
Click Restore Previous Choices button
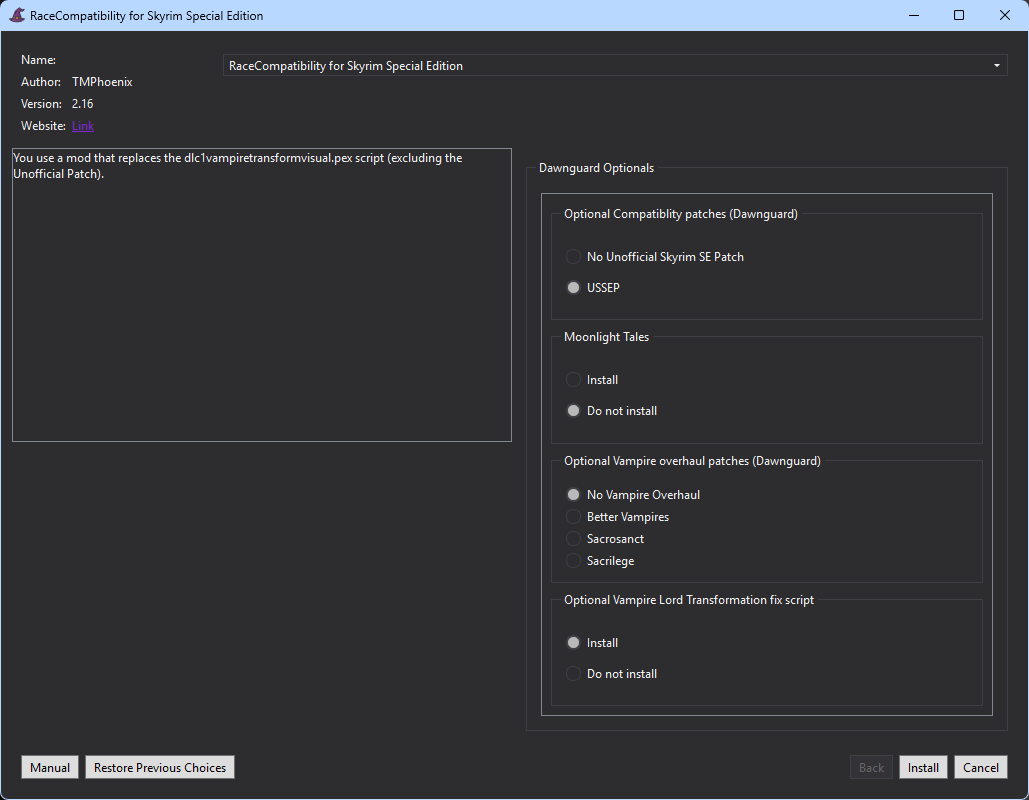click(159, 767)
